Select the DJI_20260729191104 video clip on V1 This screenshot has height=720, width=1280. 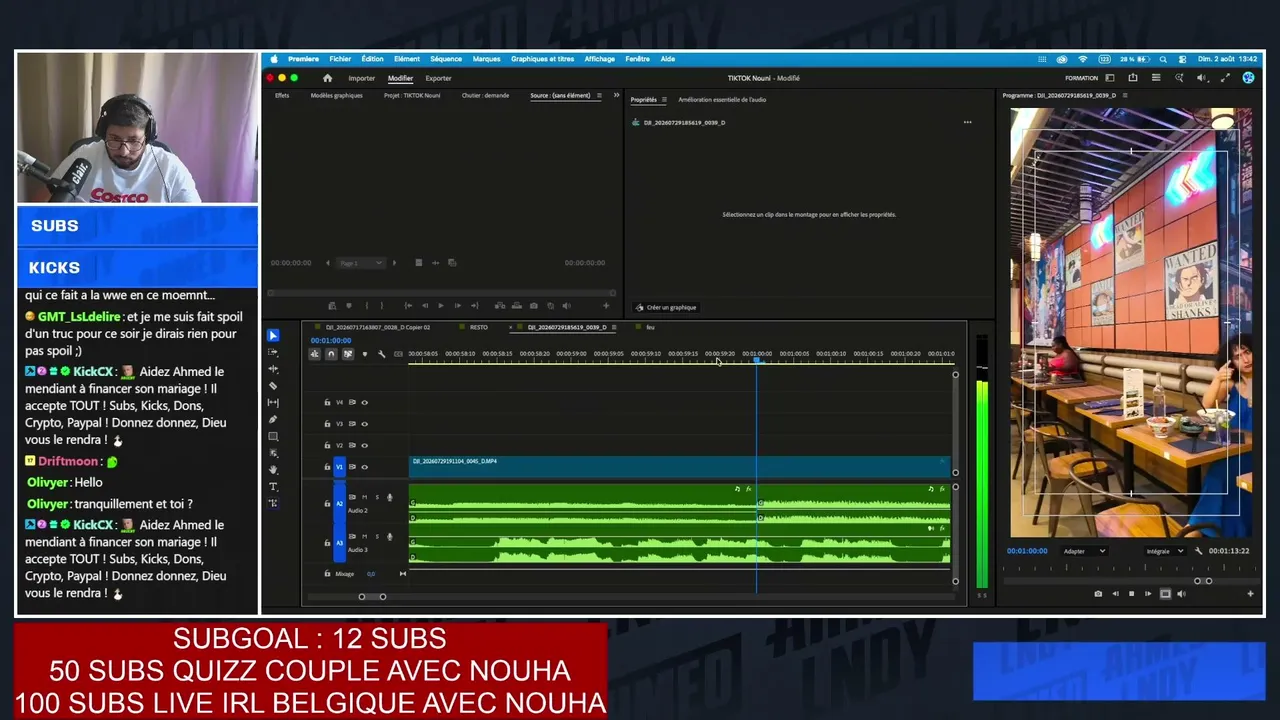point(680,467)
